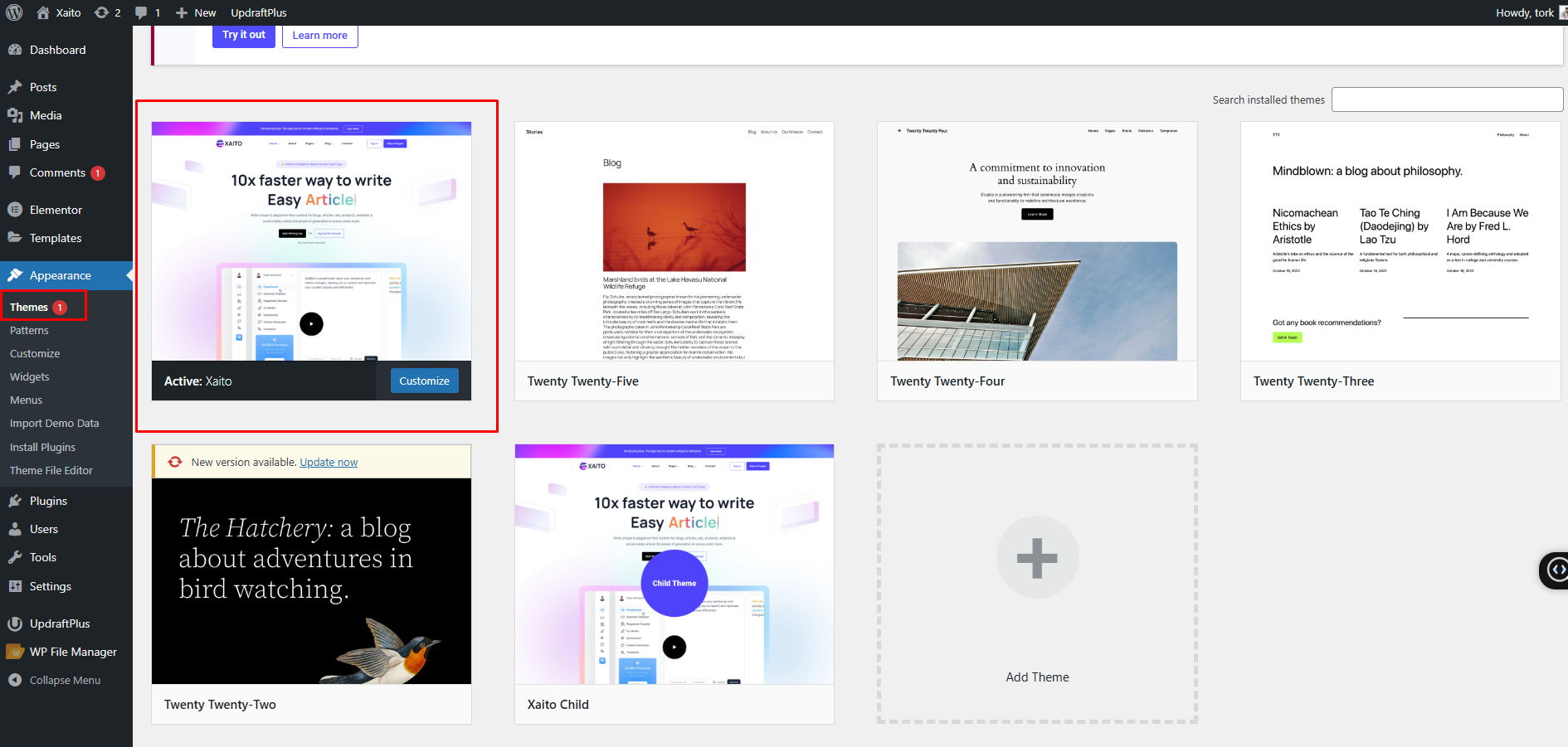The height and width of the screenshot is (747, 1568).
Task: Select the Twenty Twenty-Five theme thumbnail
Action: click(x=674, y=241)
